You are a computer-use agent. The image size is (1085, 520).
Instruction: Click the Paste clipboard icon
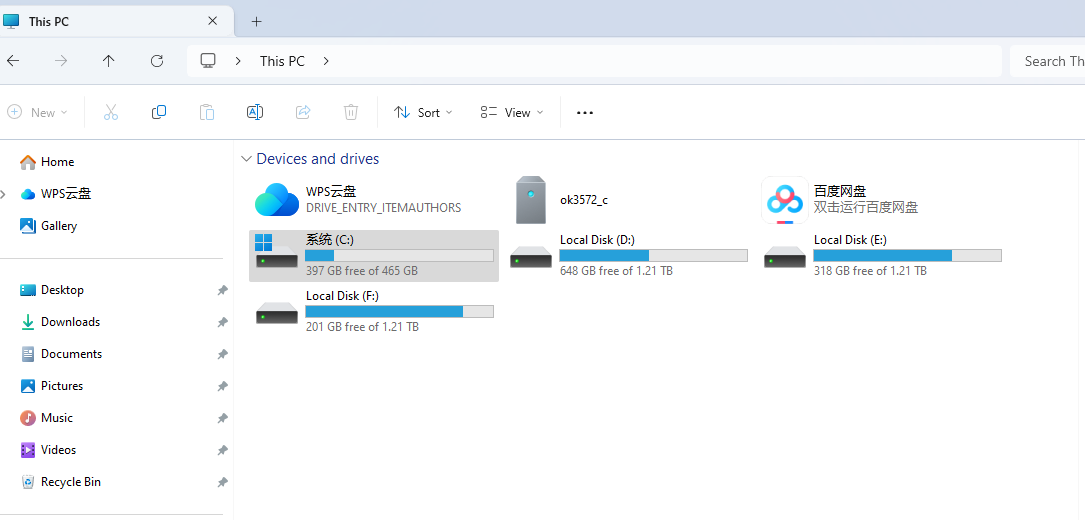(206, 112)
